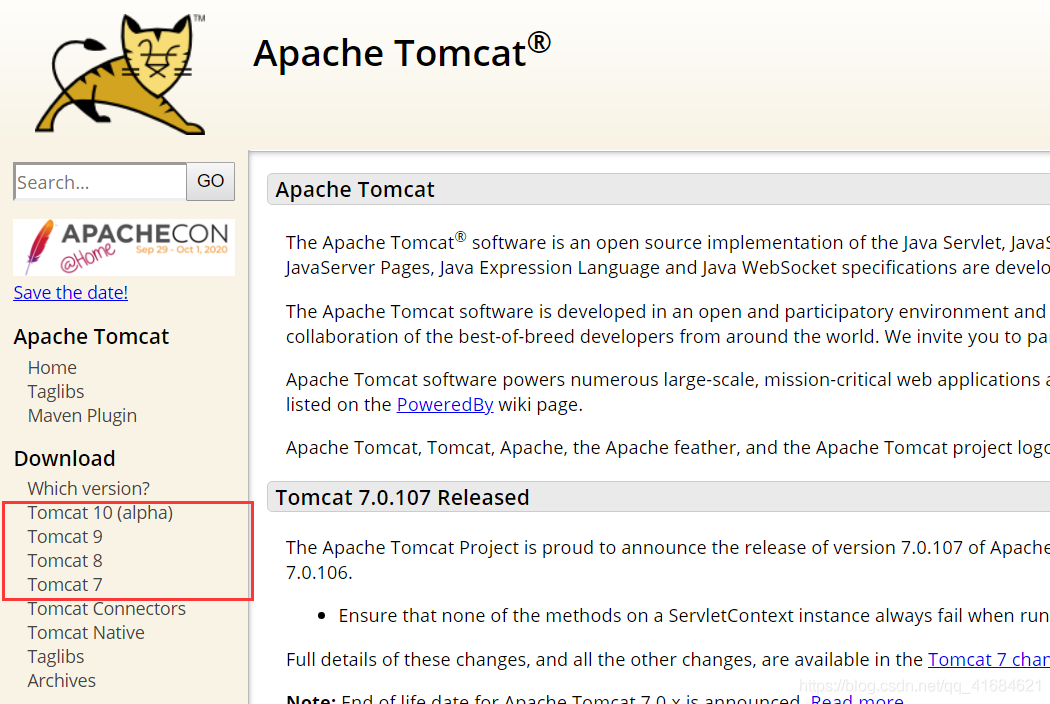Open the Maven Plugin sidebar link
1050x704 pixels.
click(82, 415)
